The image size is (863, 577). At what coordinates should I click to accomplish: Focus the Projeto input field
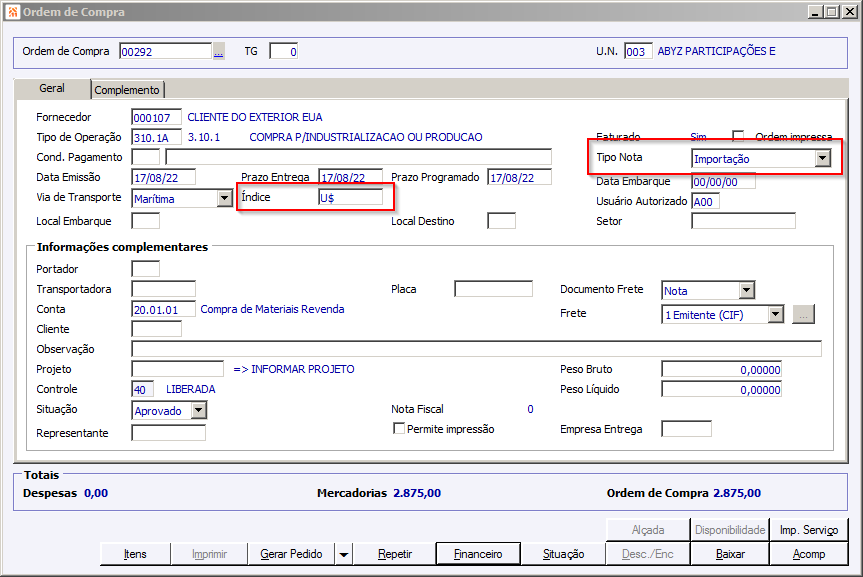(x=177, y=369)
